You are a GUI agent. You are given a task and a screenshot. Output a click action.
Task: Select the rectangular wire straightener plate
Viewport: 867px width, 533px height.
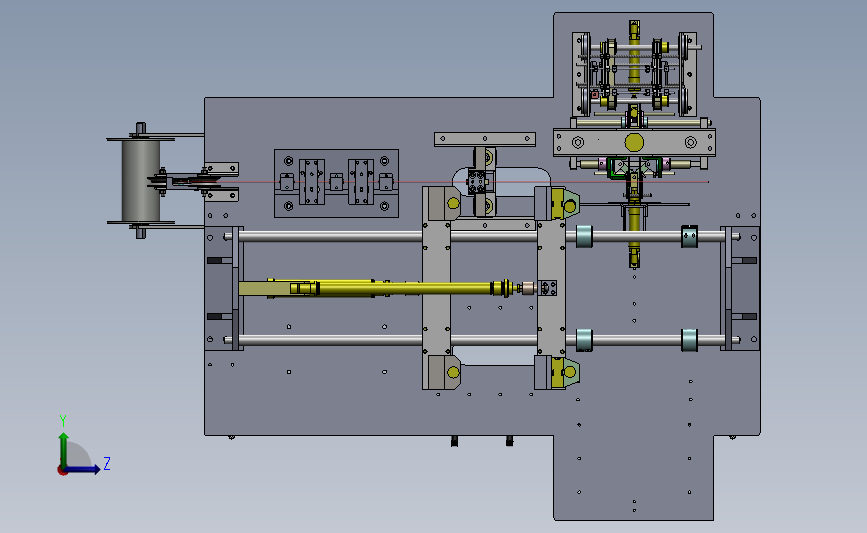tap(336, 183)
